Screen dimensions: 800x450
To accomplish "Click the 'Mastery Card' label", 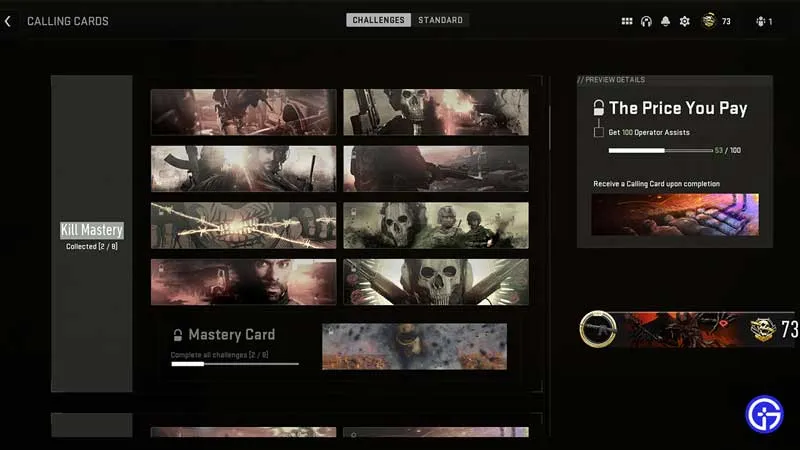I will (x=232, y=335).
